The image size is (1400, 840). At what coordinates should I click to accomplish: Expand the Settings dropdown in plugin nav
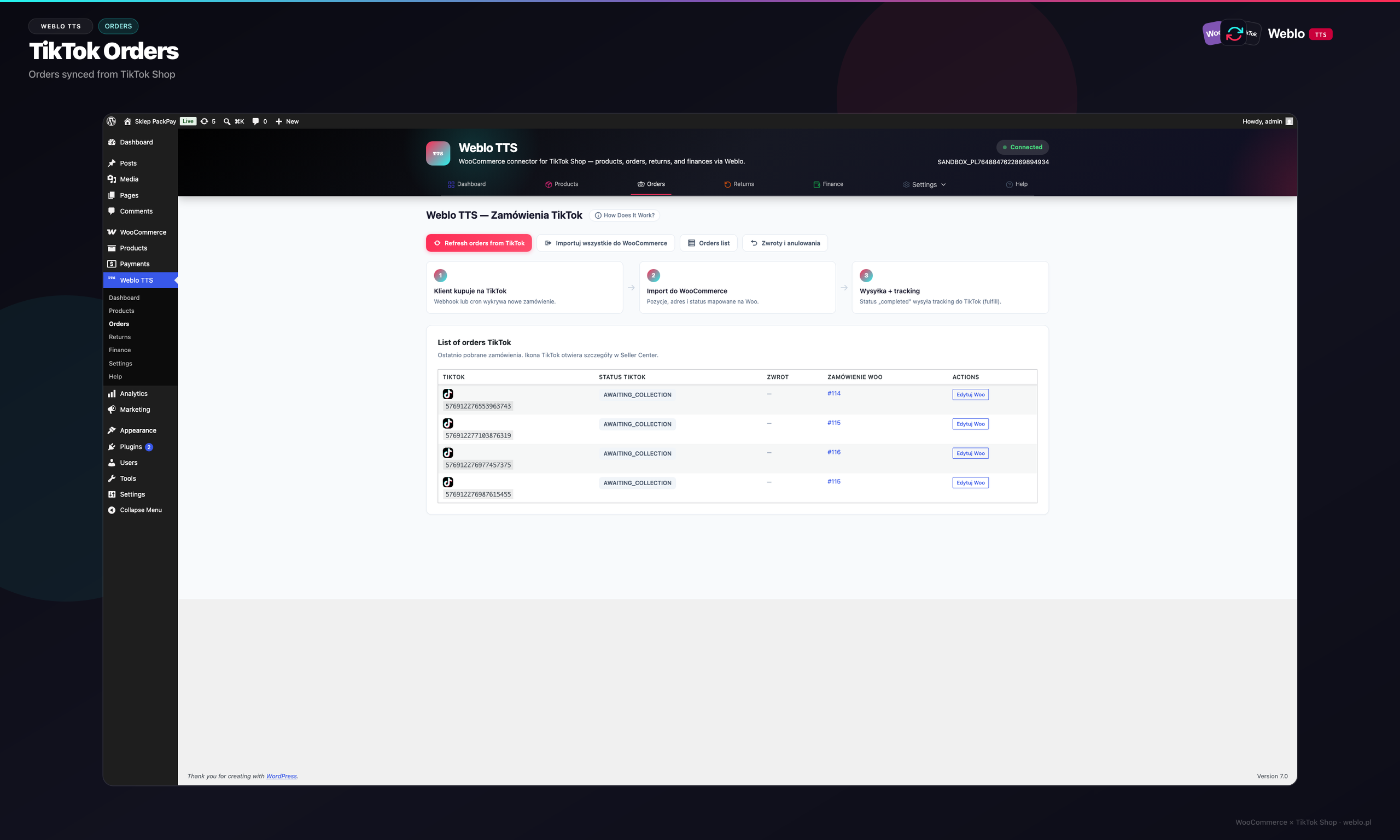pos(924,184)
